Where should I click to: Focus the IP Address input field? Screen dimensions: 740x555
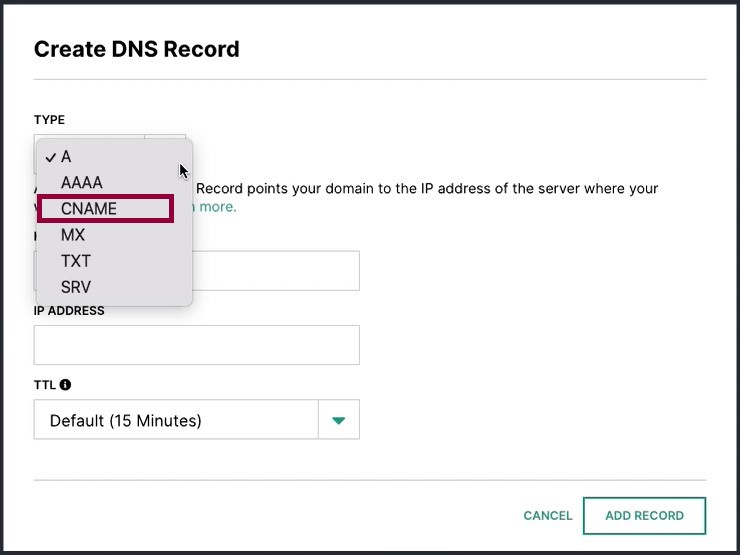coord(196,345)
